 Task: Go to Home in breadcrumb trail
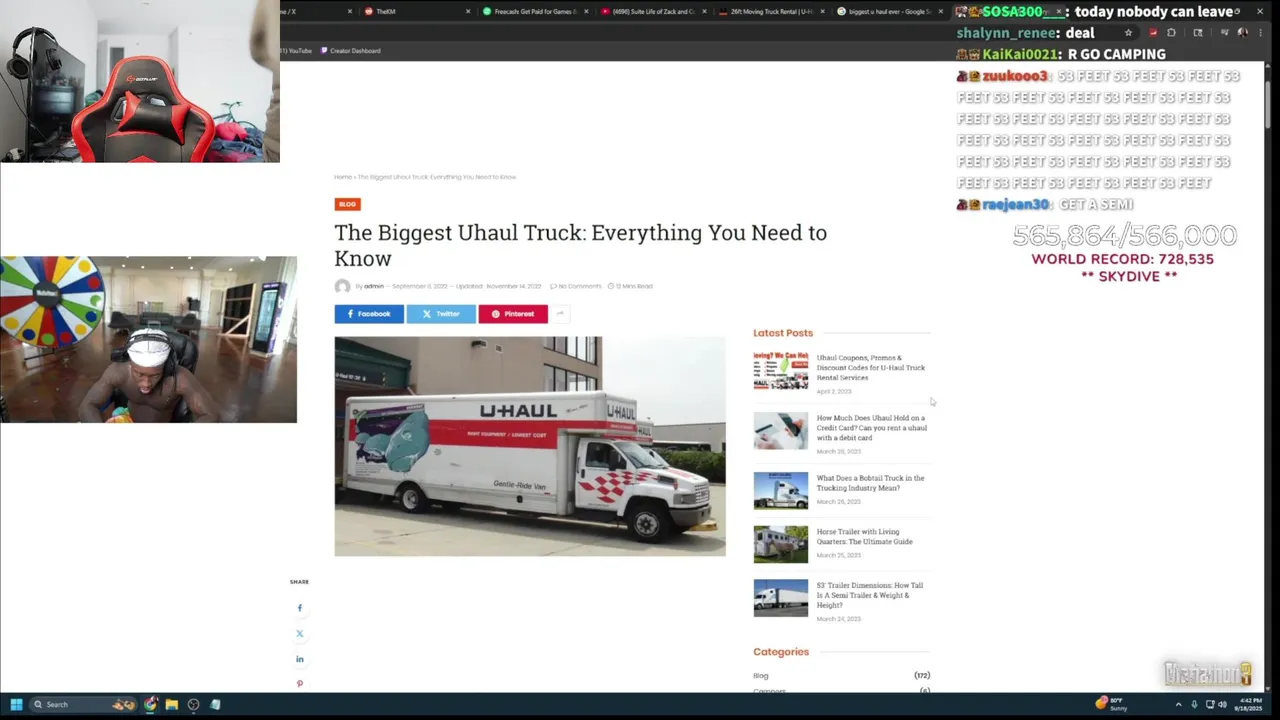click(x=342, y=177)
